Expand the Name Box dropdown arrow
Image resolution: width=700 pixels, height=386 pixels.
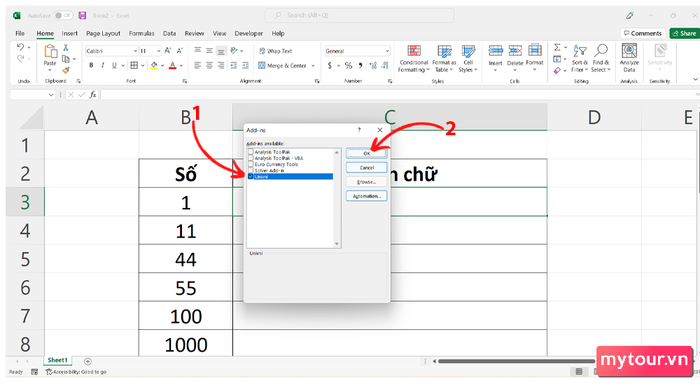50,95
